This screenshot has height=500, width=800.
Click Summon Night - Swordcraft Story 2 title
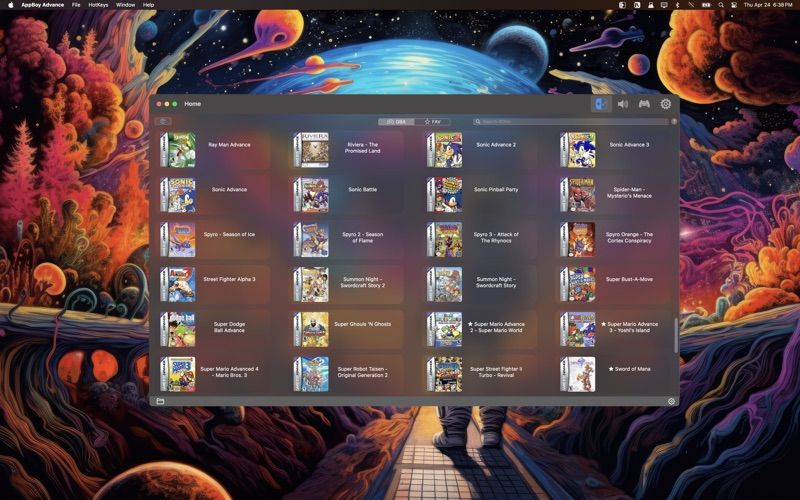pos(363,282)
